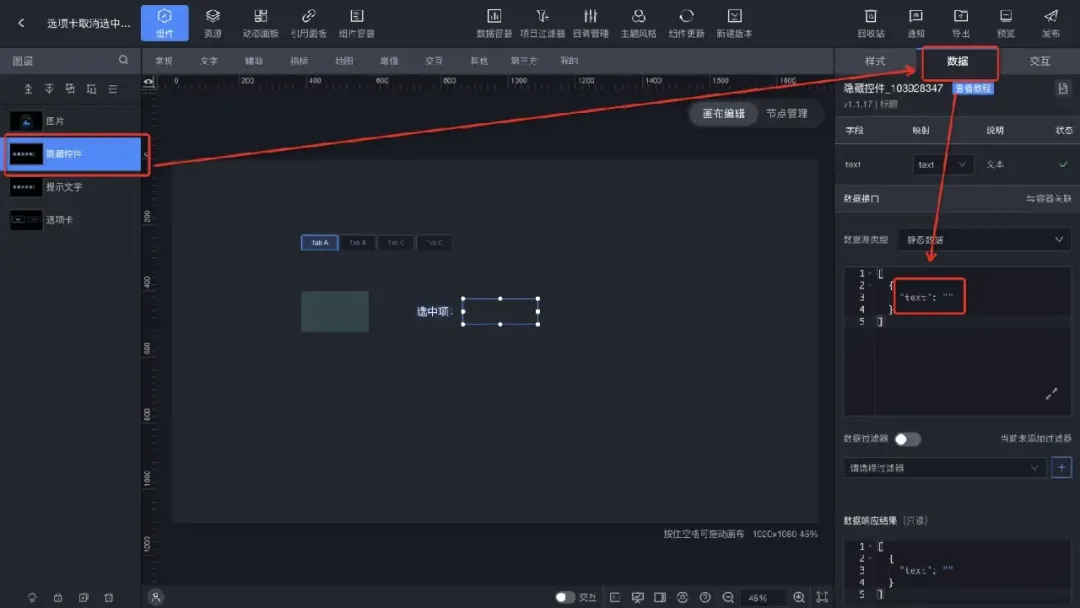Click the small rectangle icon after 交互 toggle
This screenshot has height=608, width=1080.
[615, 598]
